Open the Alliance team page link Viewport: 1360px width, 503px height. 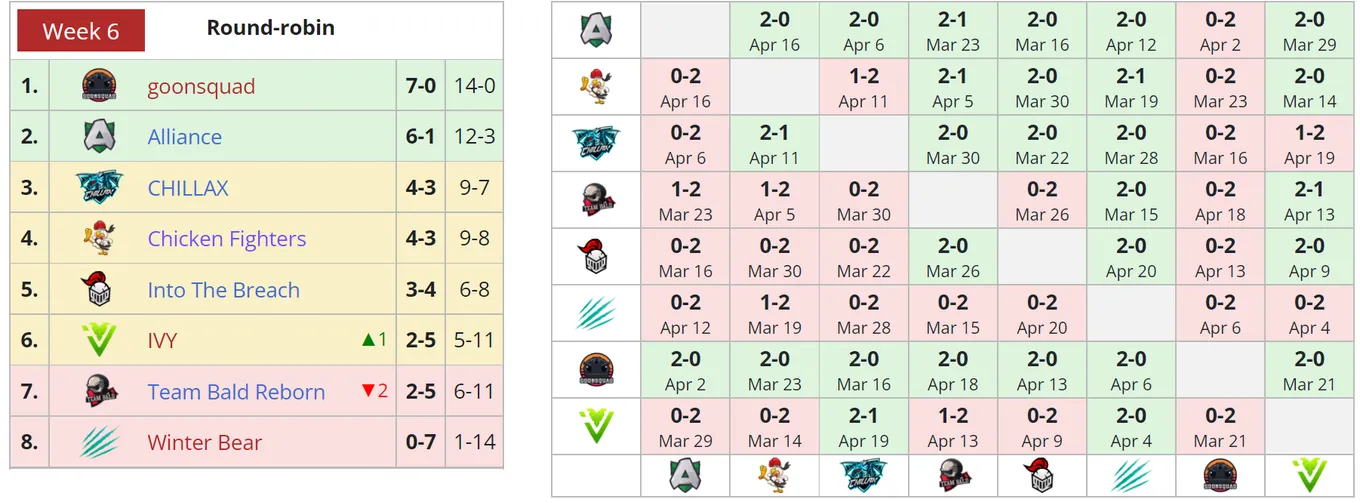(185, 137)
